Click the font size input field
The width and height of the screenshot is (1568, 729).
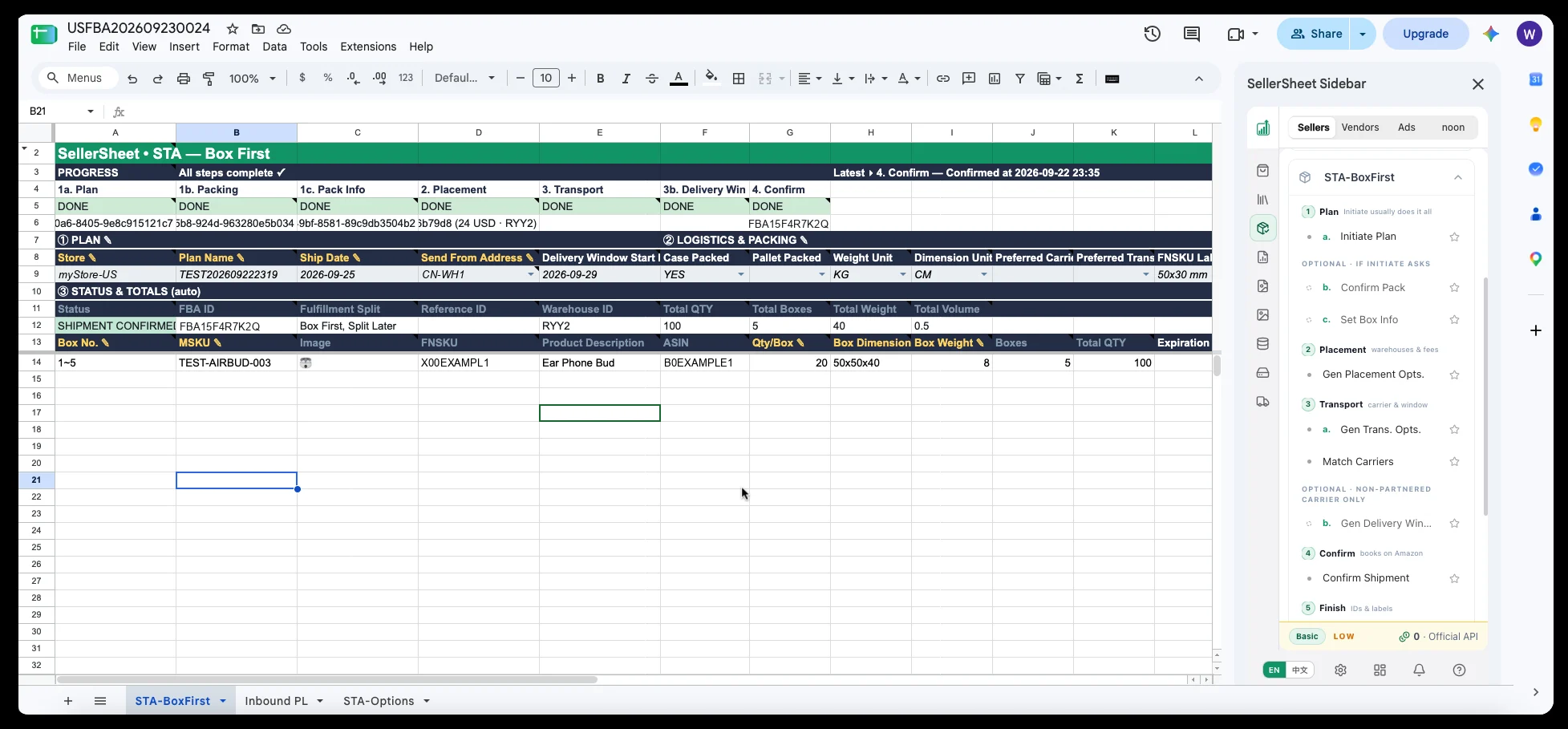coord(545,78)
